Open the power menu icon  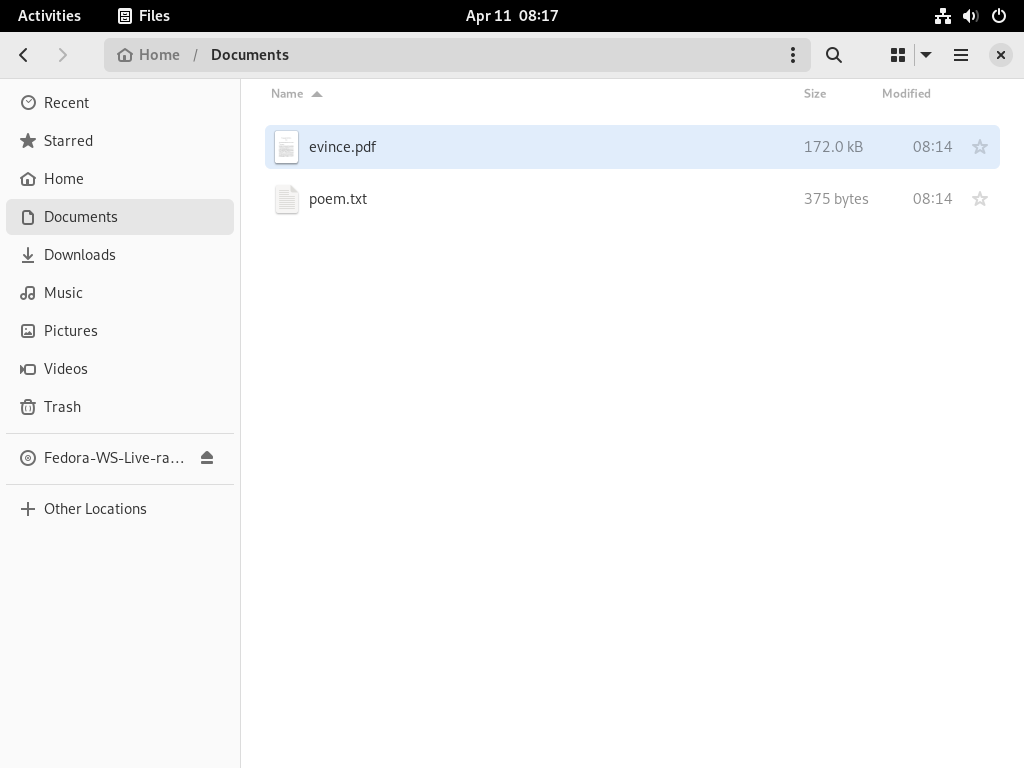coord(999,16)
